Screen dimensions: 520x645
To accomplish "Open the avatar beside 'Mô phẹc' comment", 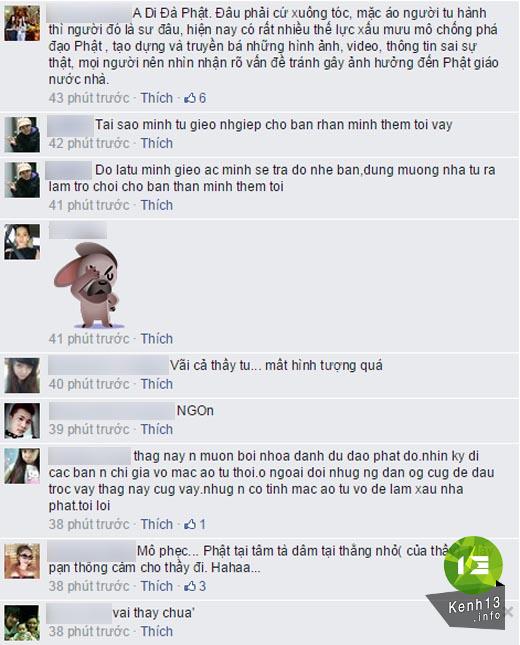I will coord(22,561).
